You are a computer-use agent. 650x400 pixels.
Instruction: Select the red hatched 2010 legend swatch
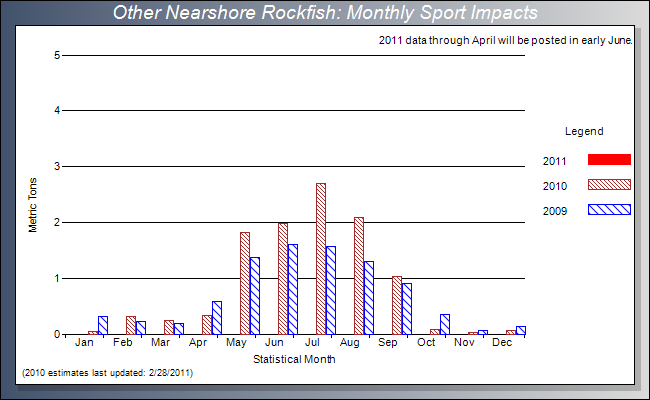click(610, 185)
